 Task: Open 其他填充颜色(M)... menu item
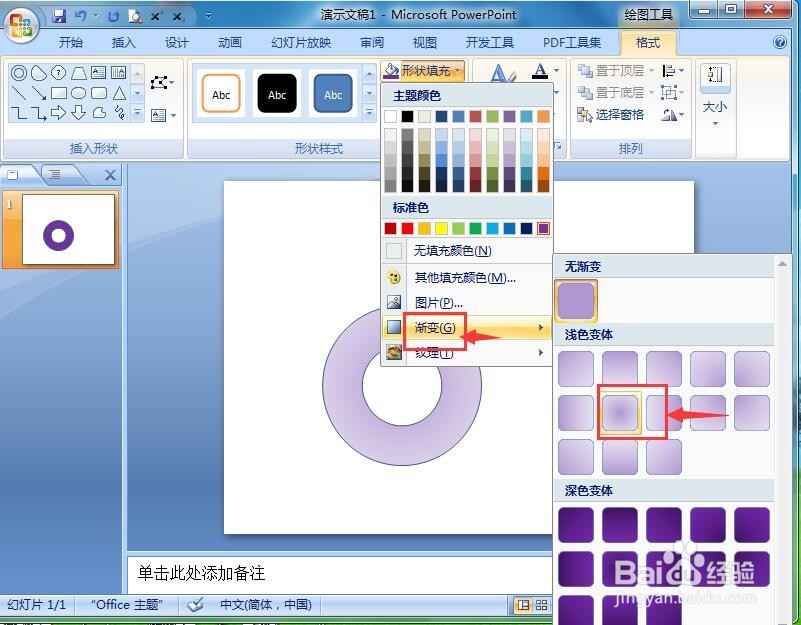(x=467, y=277)
